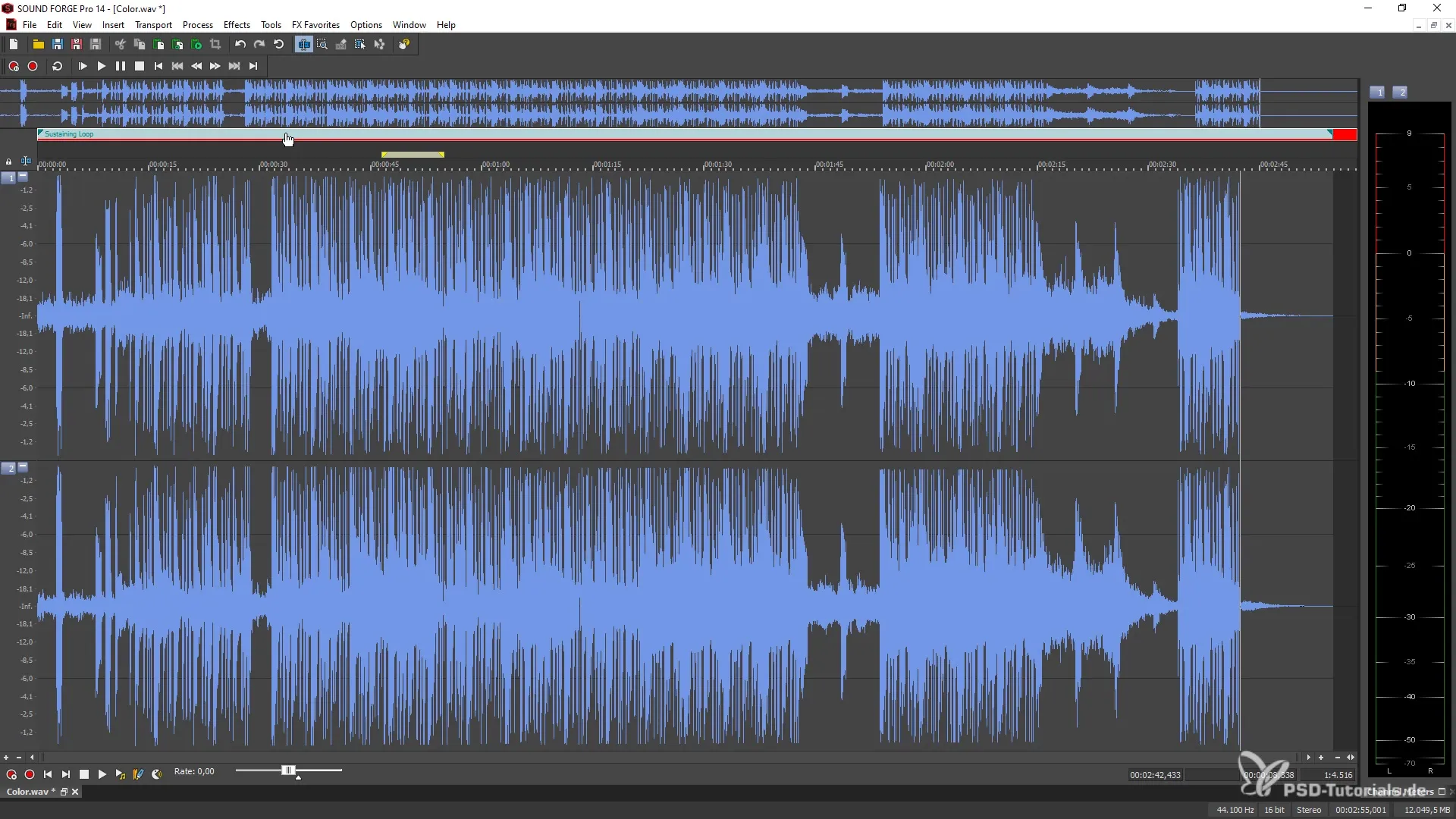Screen dimensions: 1456x819
Task: Minimize channel 1 with its collapse button
Action: pyautogui.click(x=23, y=176)
